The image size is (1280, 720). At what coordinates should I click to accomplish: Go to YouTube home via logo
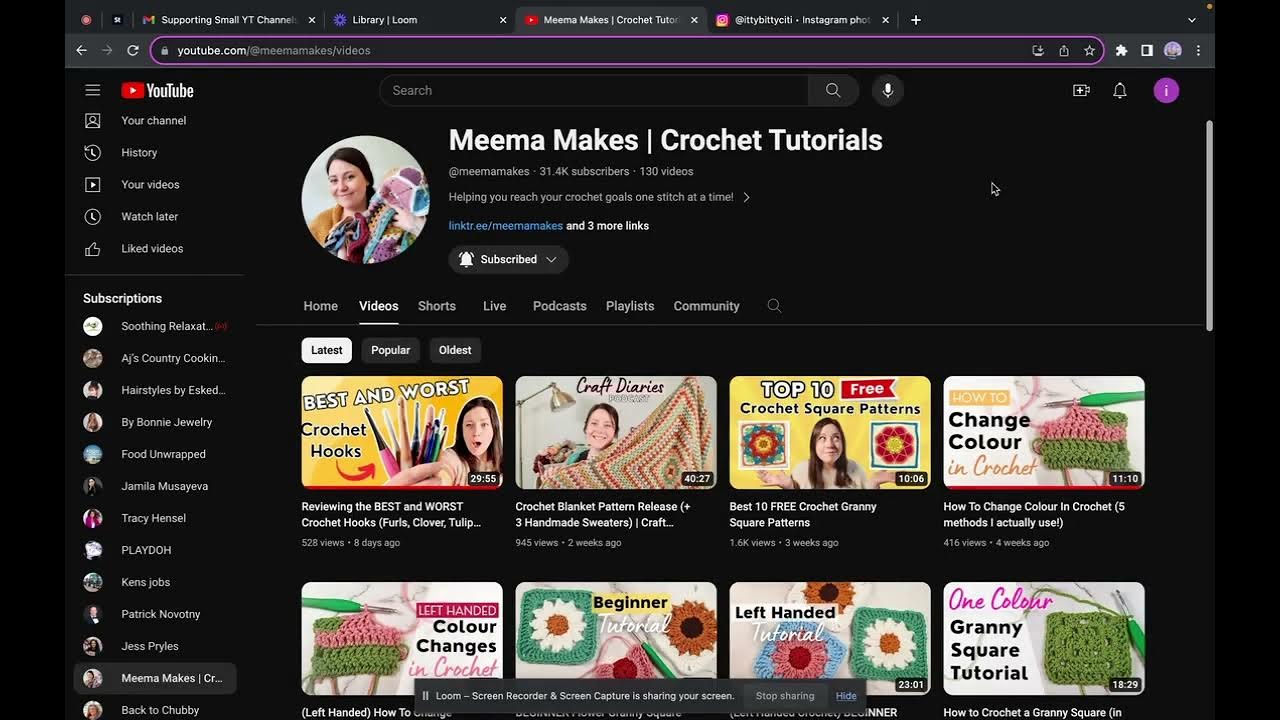click(x=157, y=90)
